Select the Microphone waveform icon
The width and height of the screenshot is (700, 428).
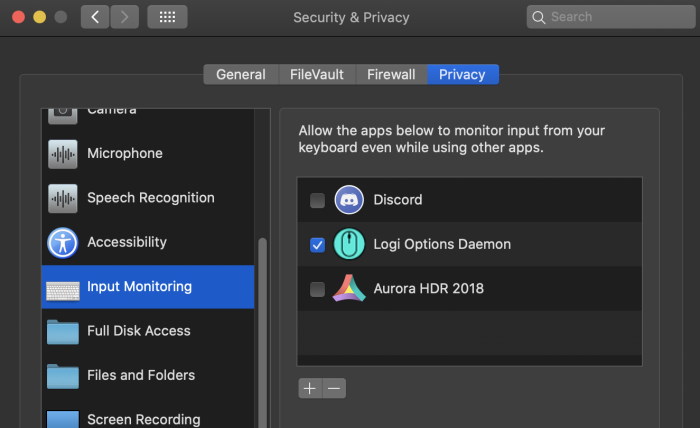coord(62,154)
